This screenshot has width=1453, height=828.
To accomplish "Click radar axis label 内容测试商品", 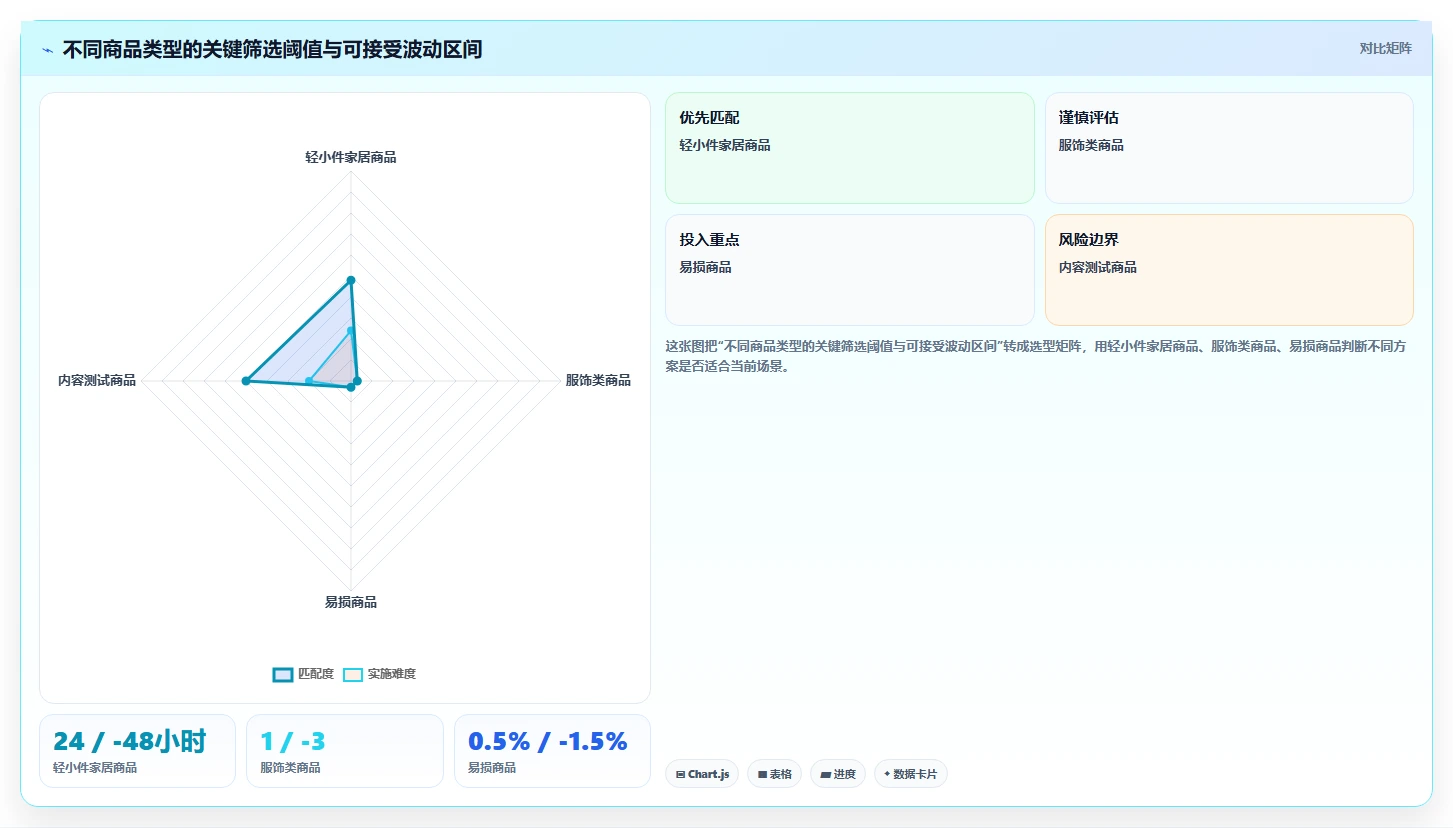I will pos(97,380).
